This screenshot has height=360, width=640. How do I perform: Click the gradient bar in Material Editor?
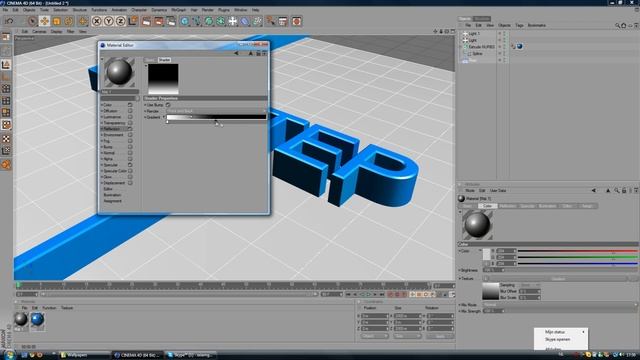pos(216,117)
